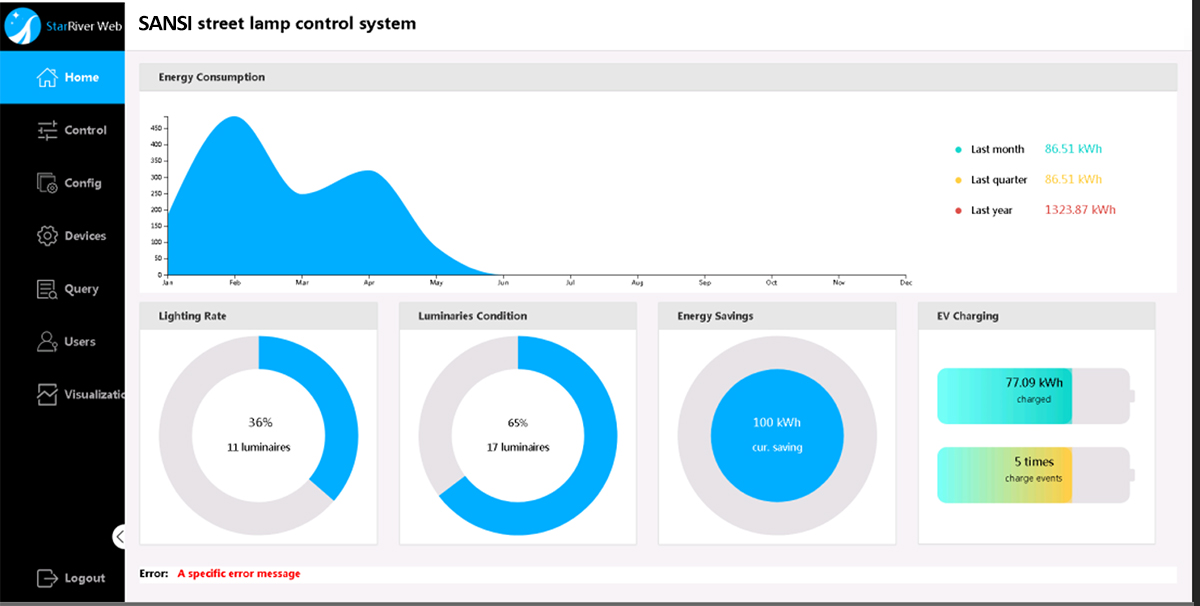Click the 36% lighting rate value

pyautogui.click(x=258, y=422)
